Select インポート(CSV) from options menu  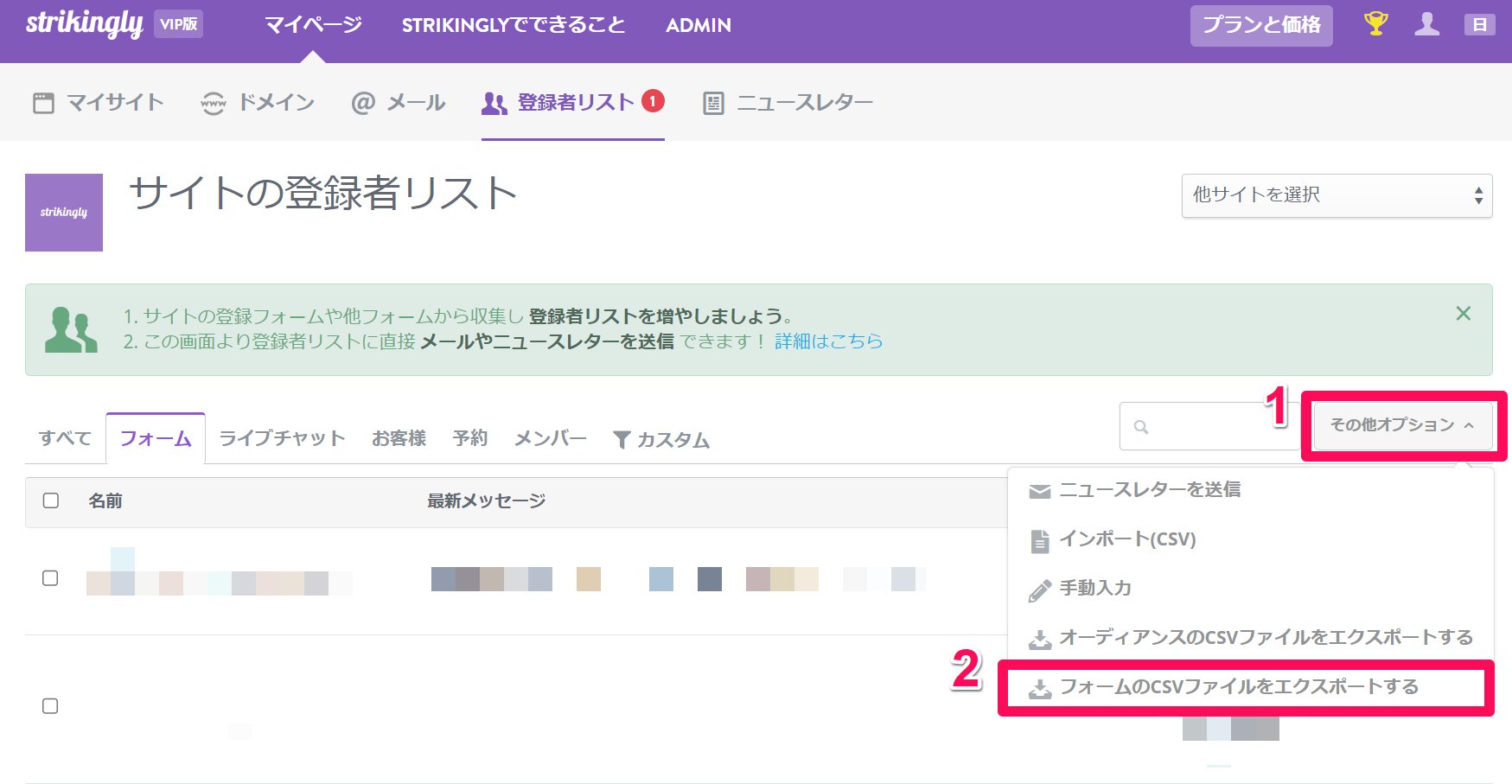(1250, 539)
